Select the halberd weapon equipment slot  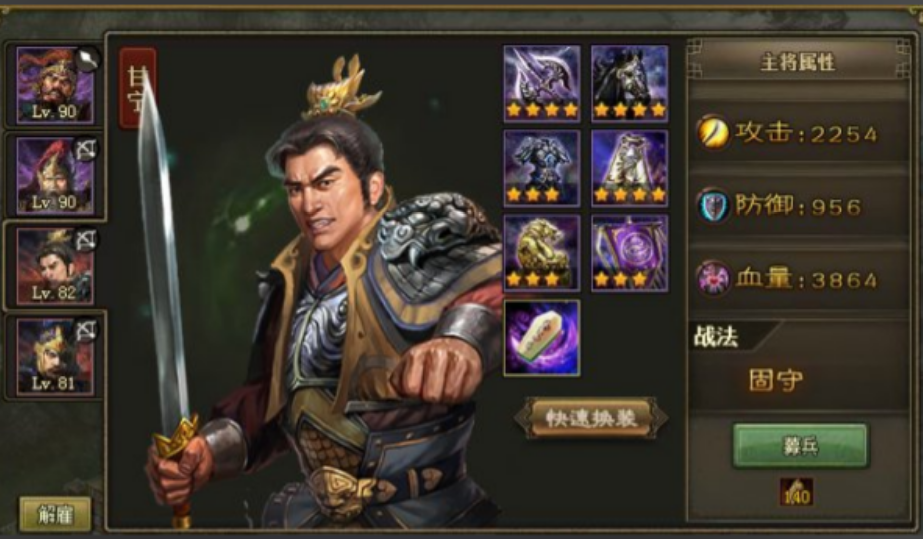[x=542, y=84]
